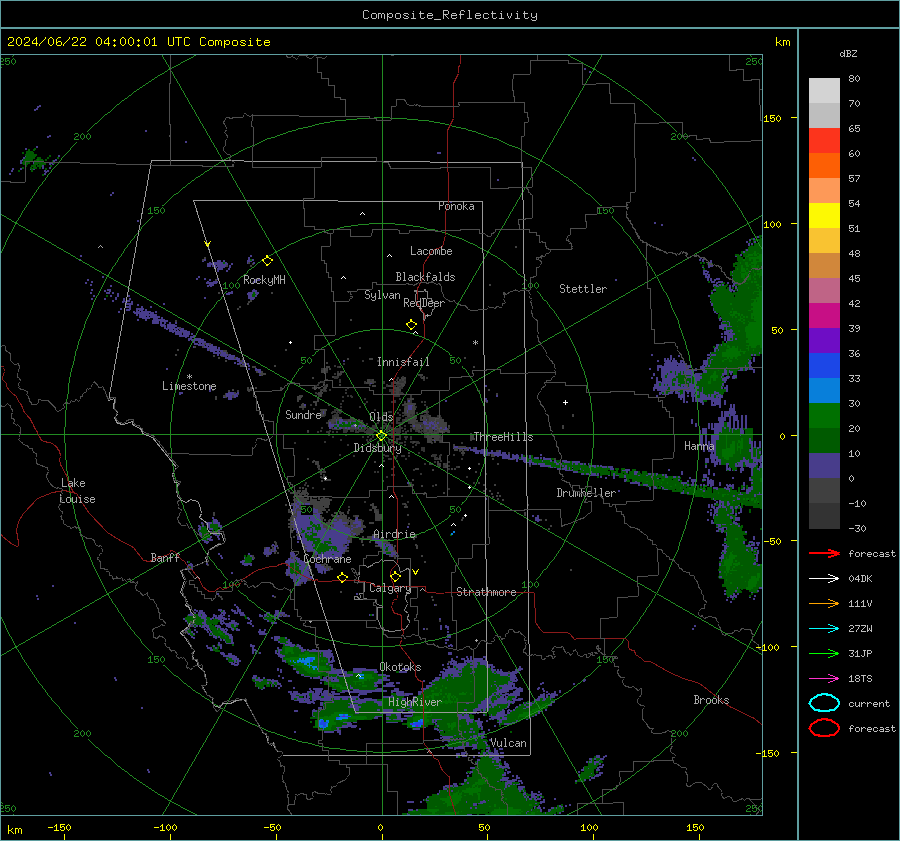900x841 pixels.
Task: Click the Limestone label
Action: click(189, 386)
